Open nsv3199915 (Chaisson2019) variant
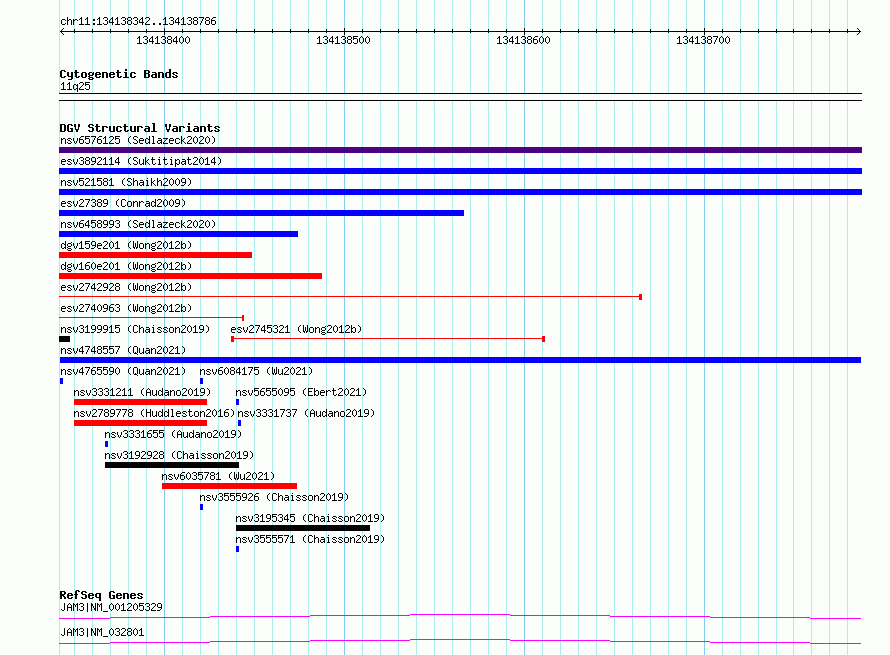Screen dimensions: 890x655 (x=135, y=329)
